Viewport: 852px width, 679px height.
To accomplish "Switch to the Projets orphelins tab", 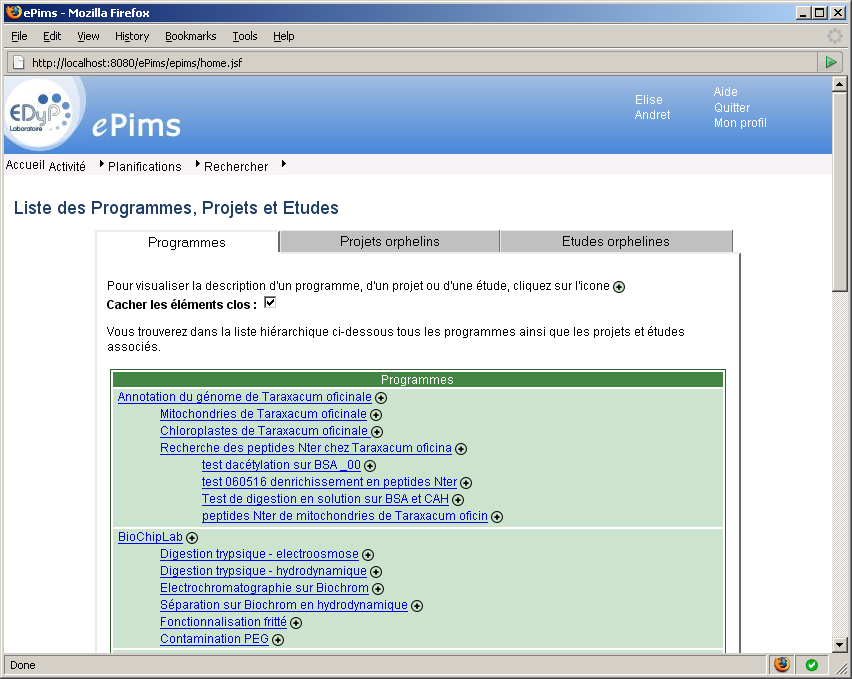I will point(388,241).
